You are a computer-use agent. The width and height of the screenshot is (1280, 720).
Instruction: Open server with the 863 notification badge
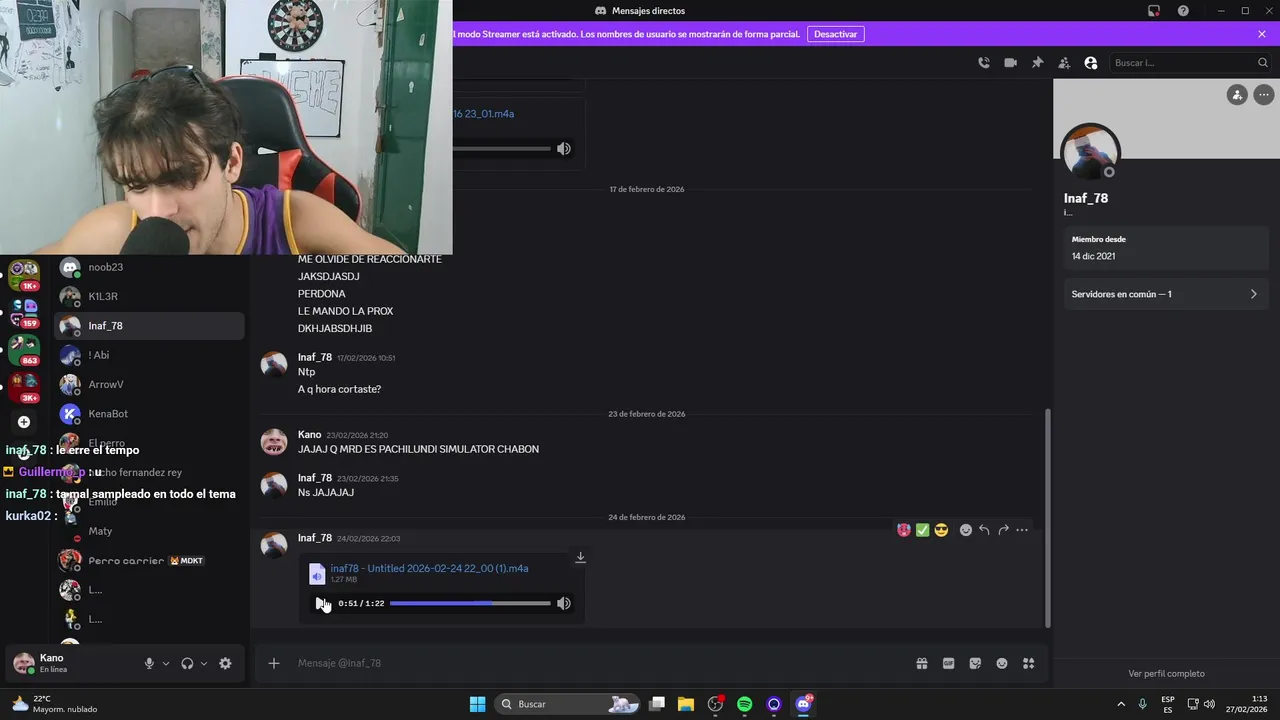pyautogui.click(x=24, y=349)
